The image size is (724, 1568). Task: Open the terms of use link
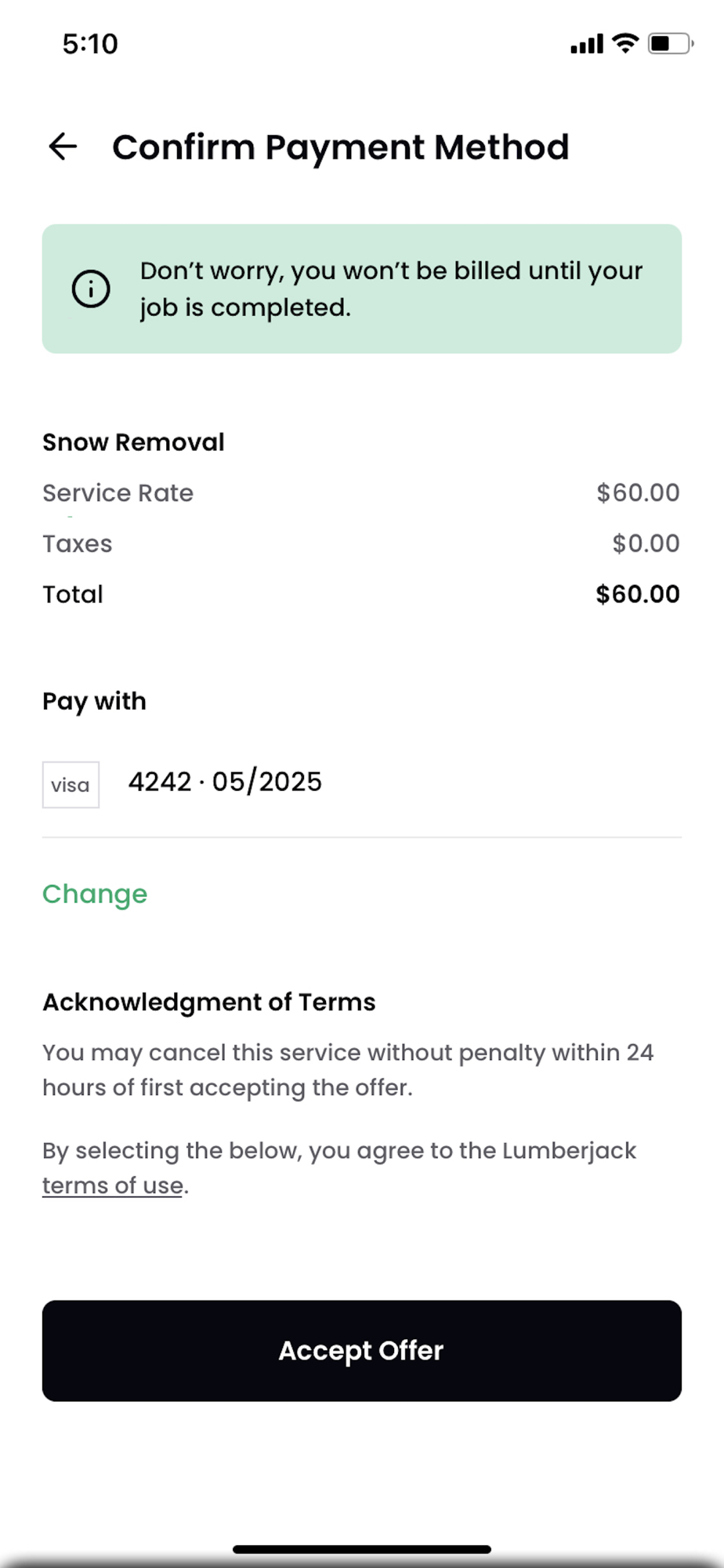(x=113, y=1185)
